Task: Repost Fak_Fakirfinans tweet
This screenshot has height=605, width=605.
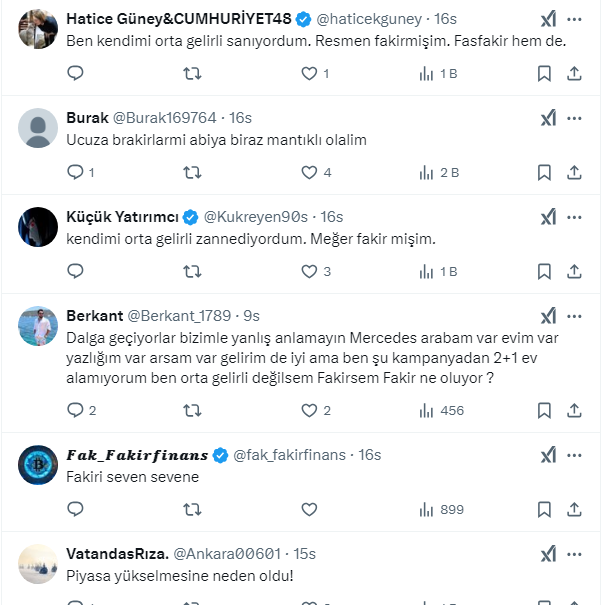Action: [192, 509]
